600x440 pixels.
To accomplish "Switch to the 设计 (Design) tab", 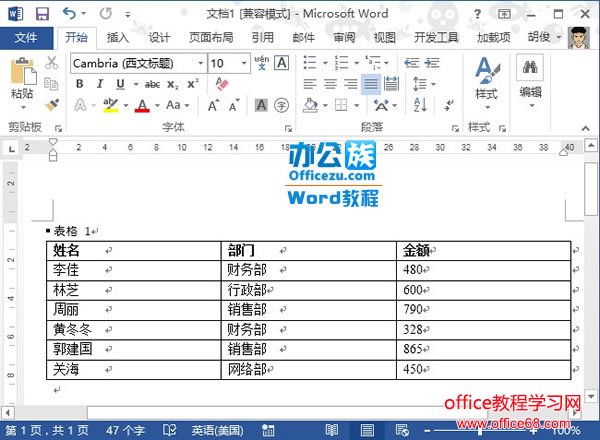I will coord(159,37).
